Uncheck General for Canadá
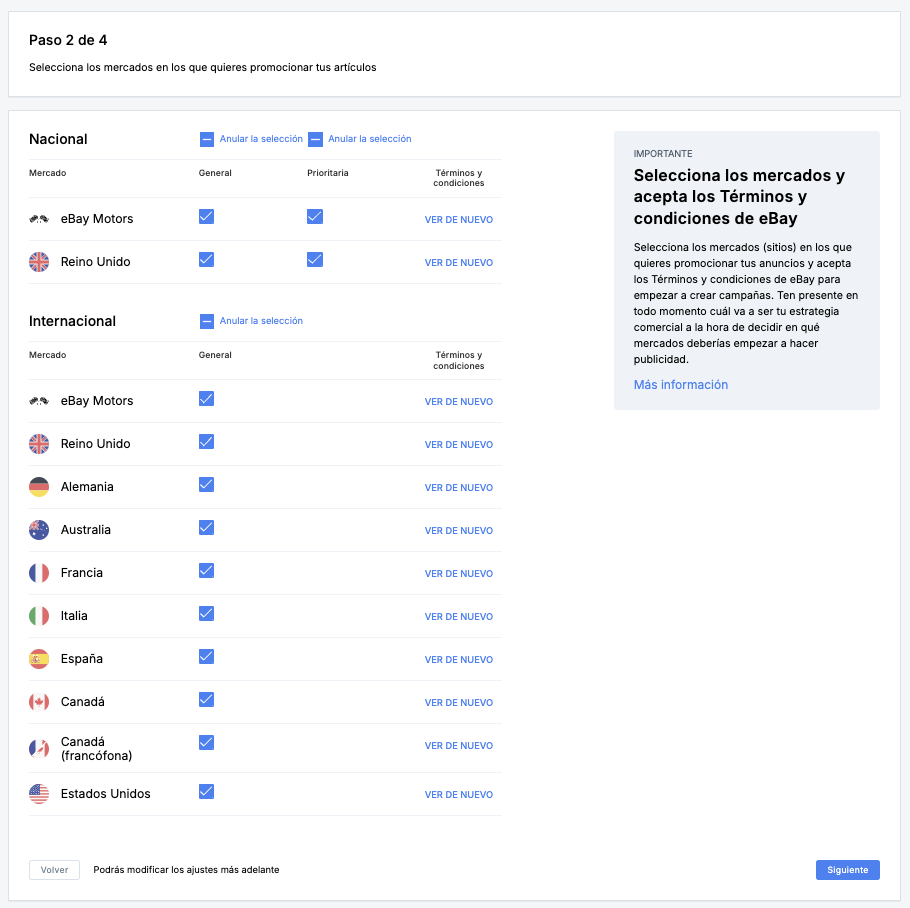 207,699
